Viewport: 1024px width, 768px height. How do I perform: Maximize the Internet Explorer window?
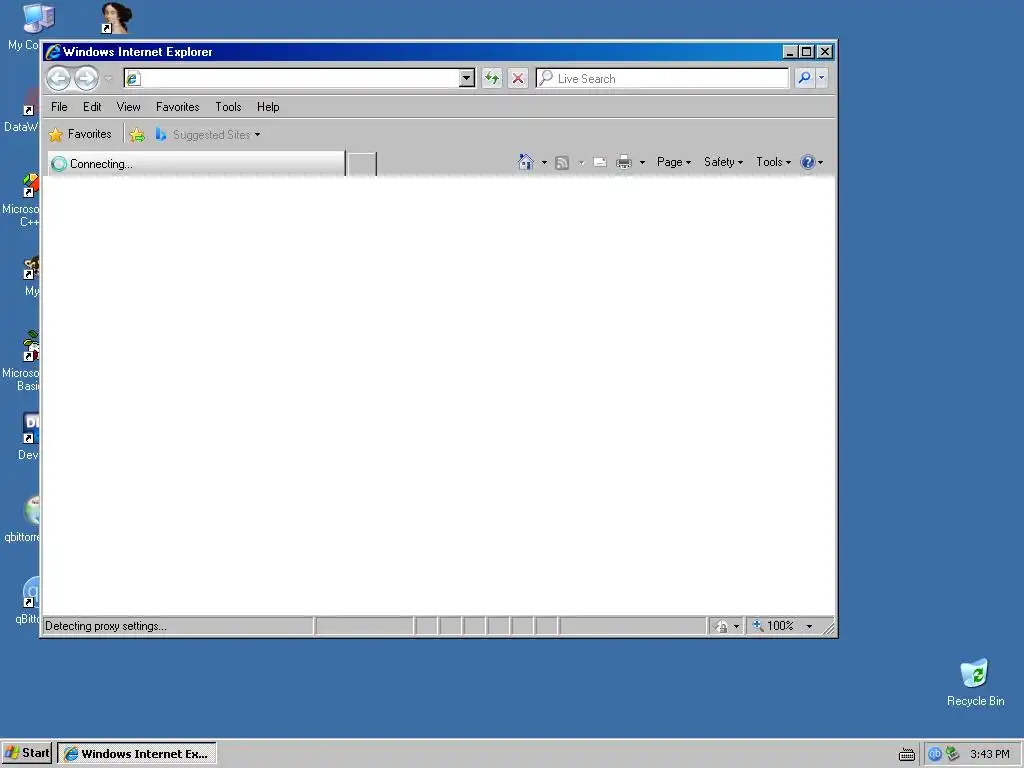807,52
